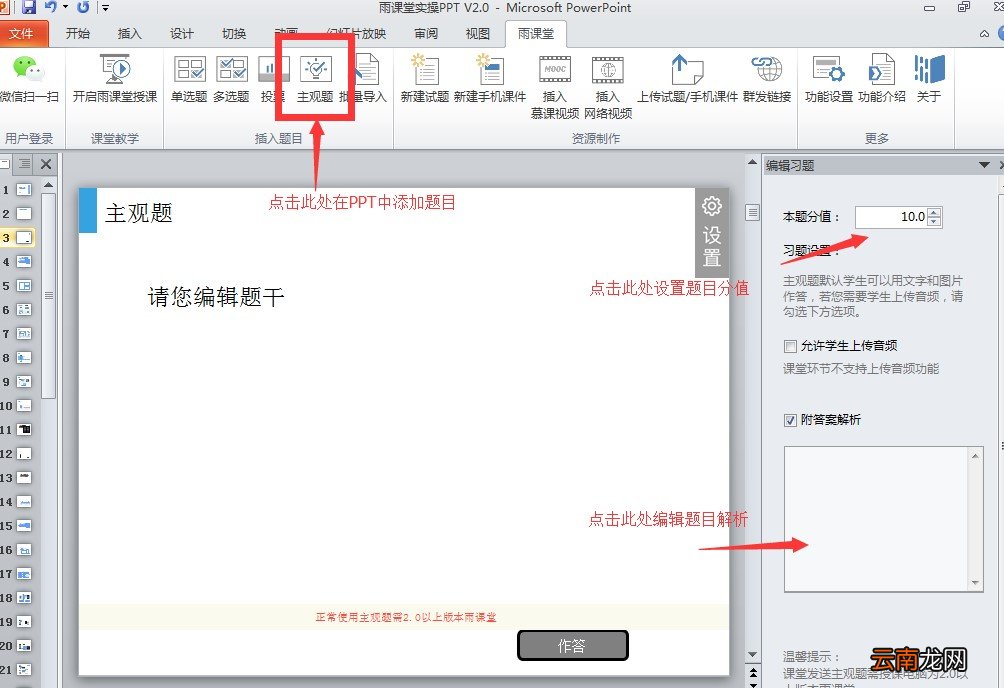Click the Undo icon in title bar
The image size is (1004, 688).
pos(51,7)
